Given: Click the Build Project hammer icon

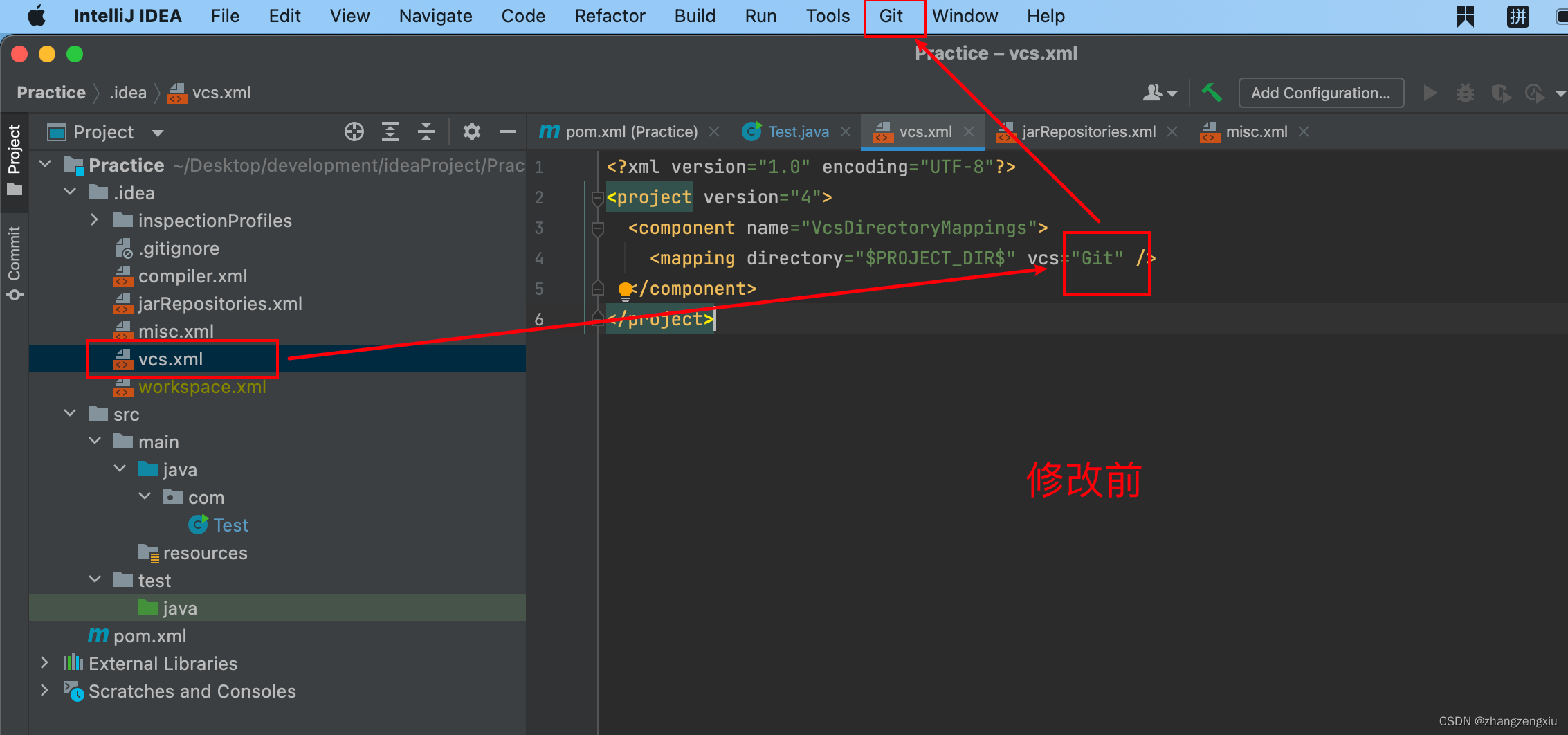Looking at the screenshot, I should coord(1212,93).
